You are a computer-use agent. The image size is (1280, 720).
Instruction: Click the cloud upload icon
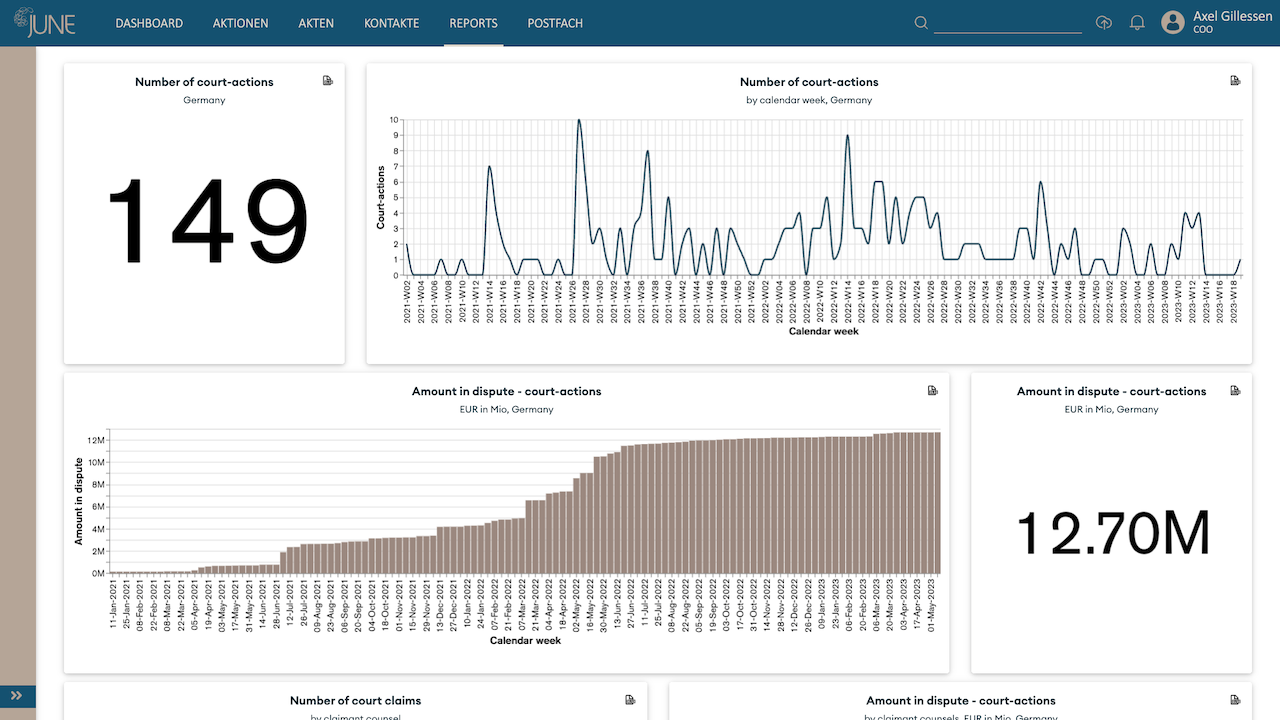(1104, 23)
